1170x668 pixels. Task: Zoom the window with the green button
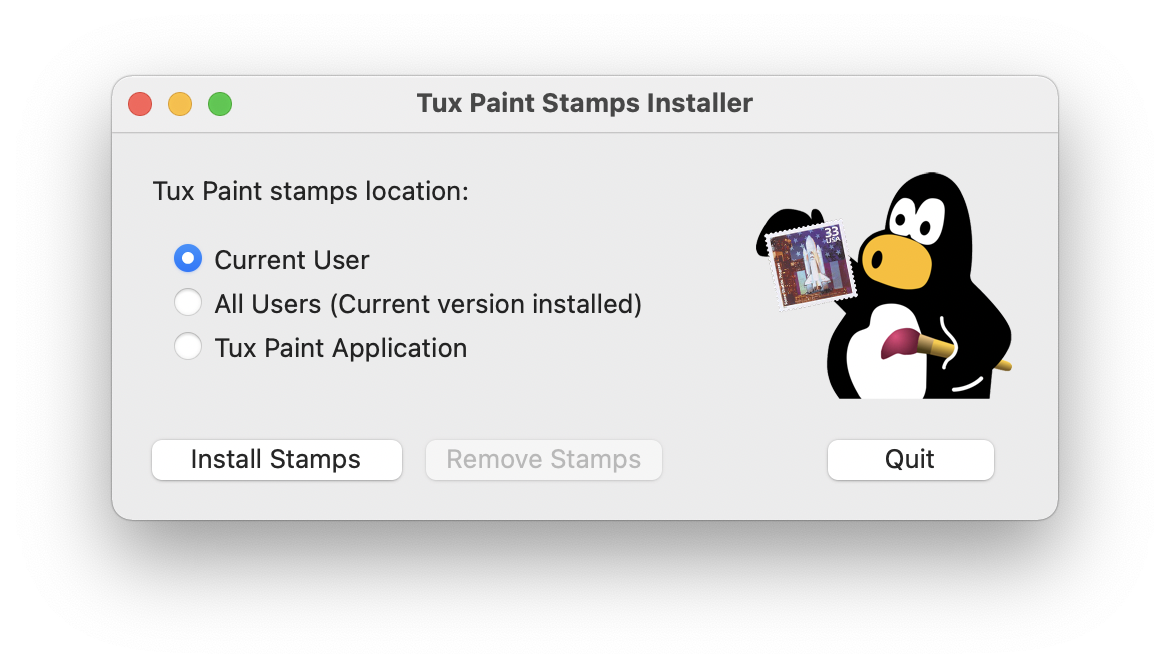pos(220,104)
